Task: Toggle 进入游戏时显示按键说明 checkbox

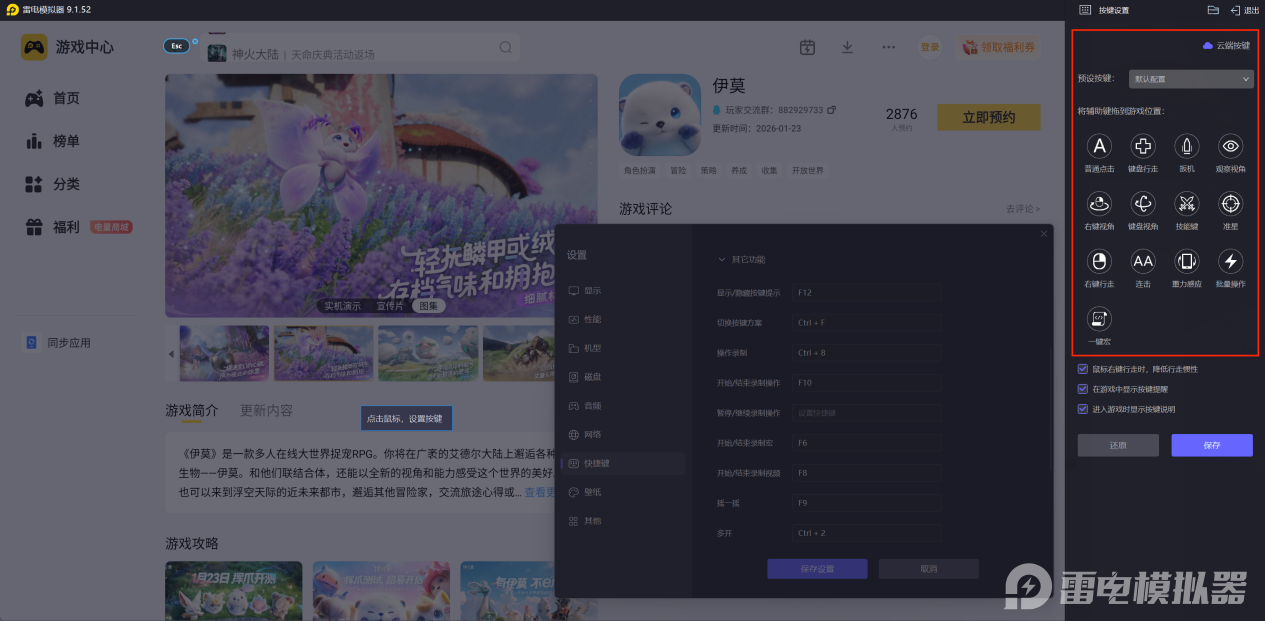Action: tap(1083, 409)
